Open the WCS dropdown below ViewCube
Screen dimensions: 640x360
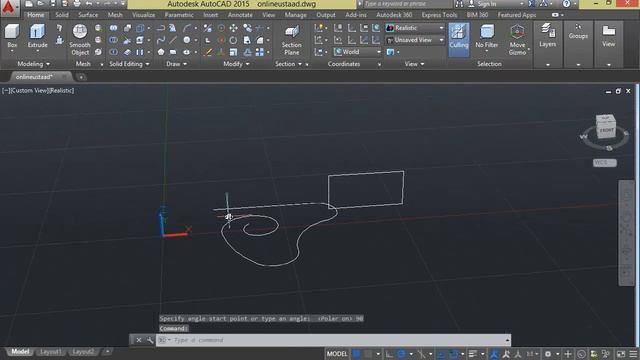click(x=604, y=162)
